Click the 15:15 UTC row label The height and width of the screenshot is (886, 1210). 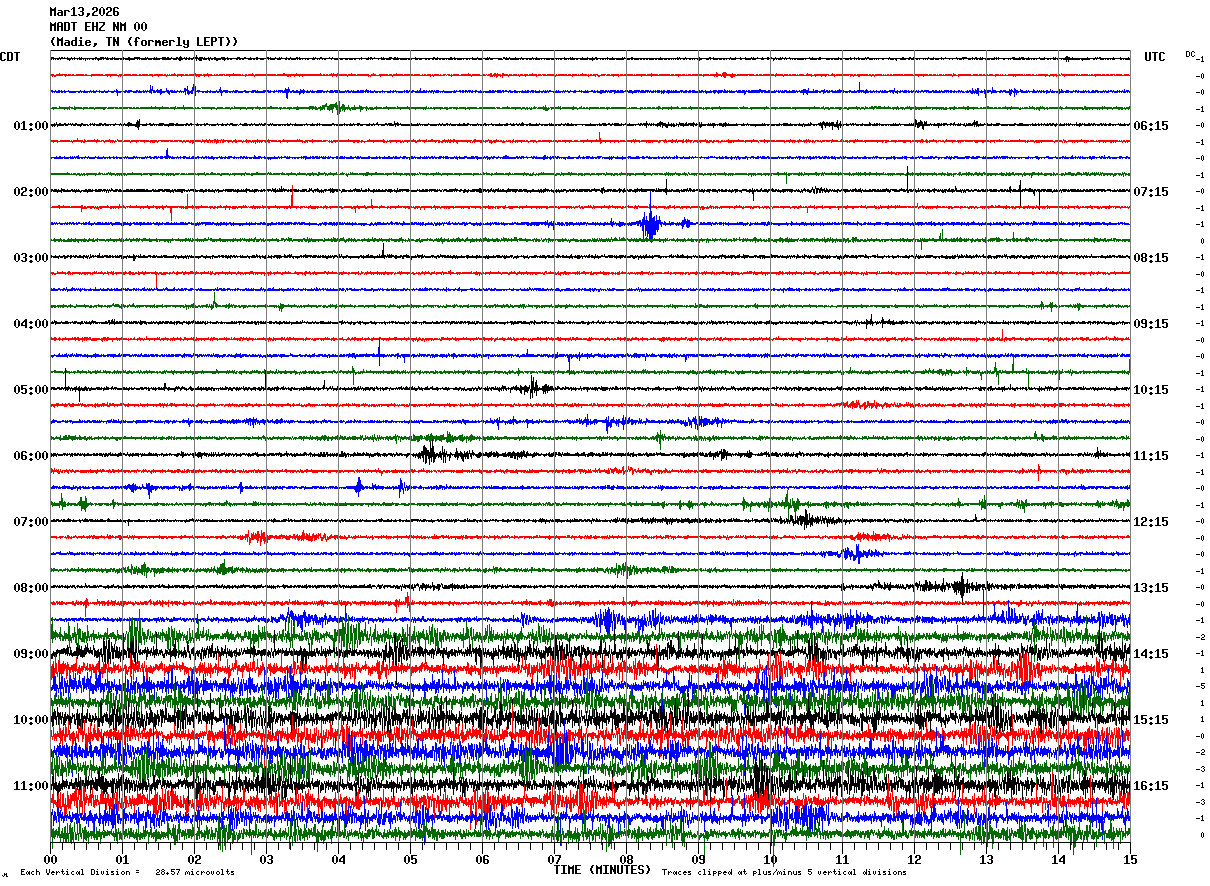(x=1151, y=720)
